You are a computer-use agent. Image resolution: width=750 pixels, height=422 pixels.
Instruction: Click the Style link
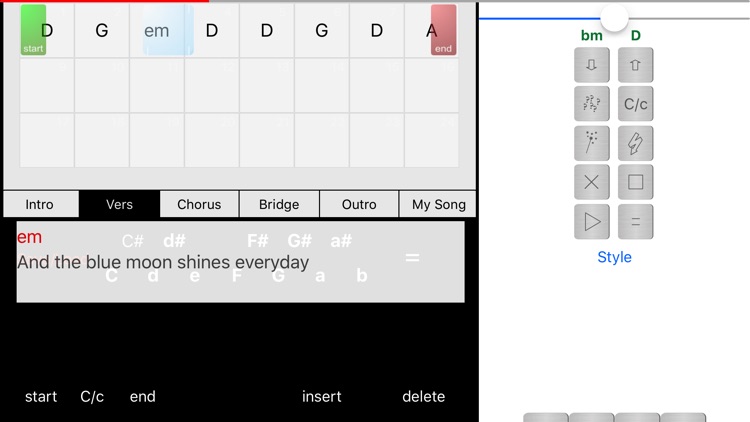click(614, 257)
